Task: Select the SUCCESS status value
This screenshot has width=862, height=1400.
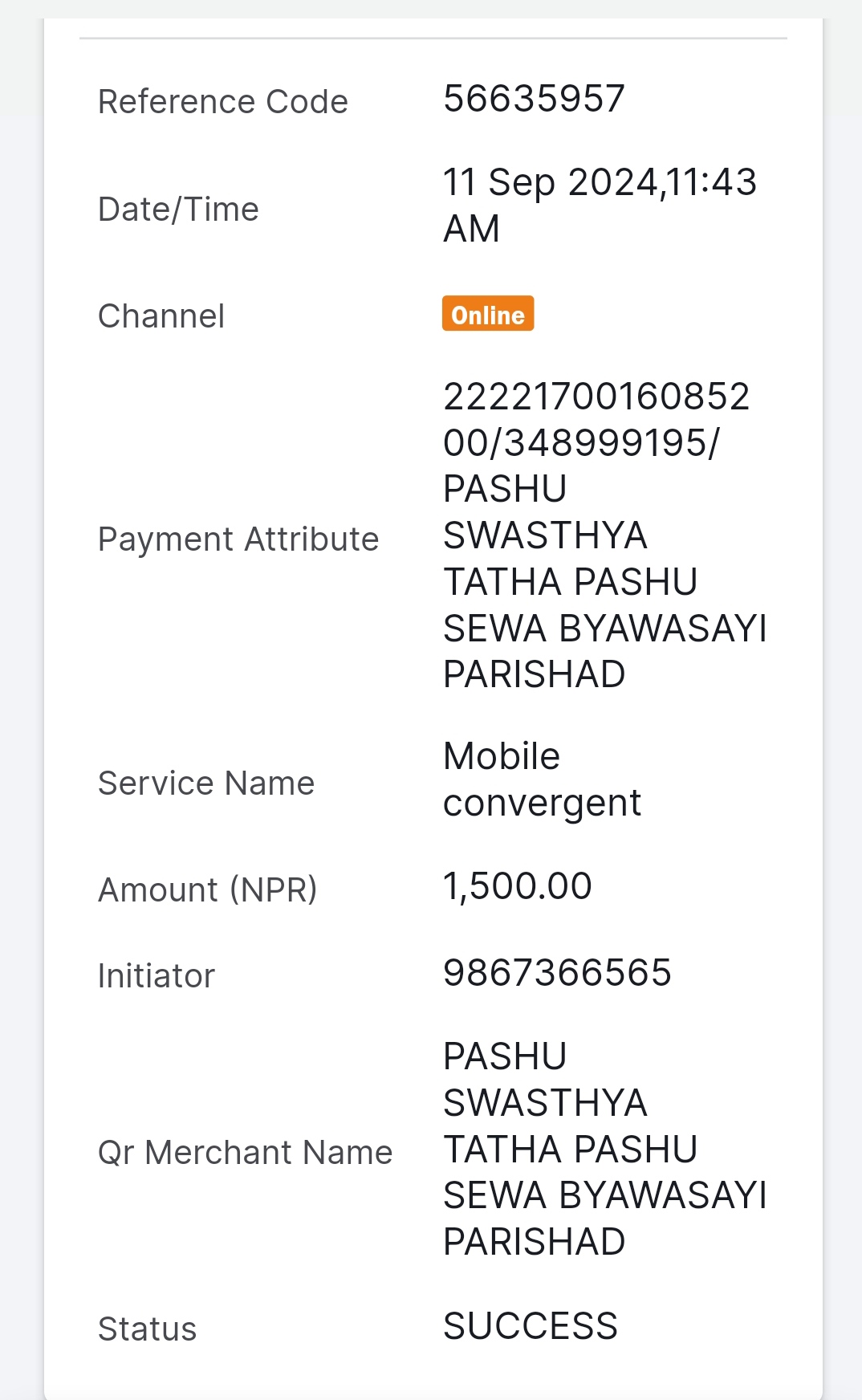Action: (531, 1326)
